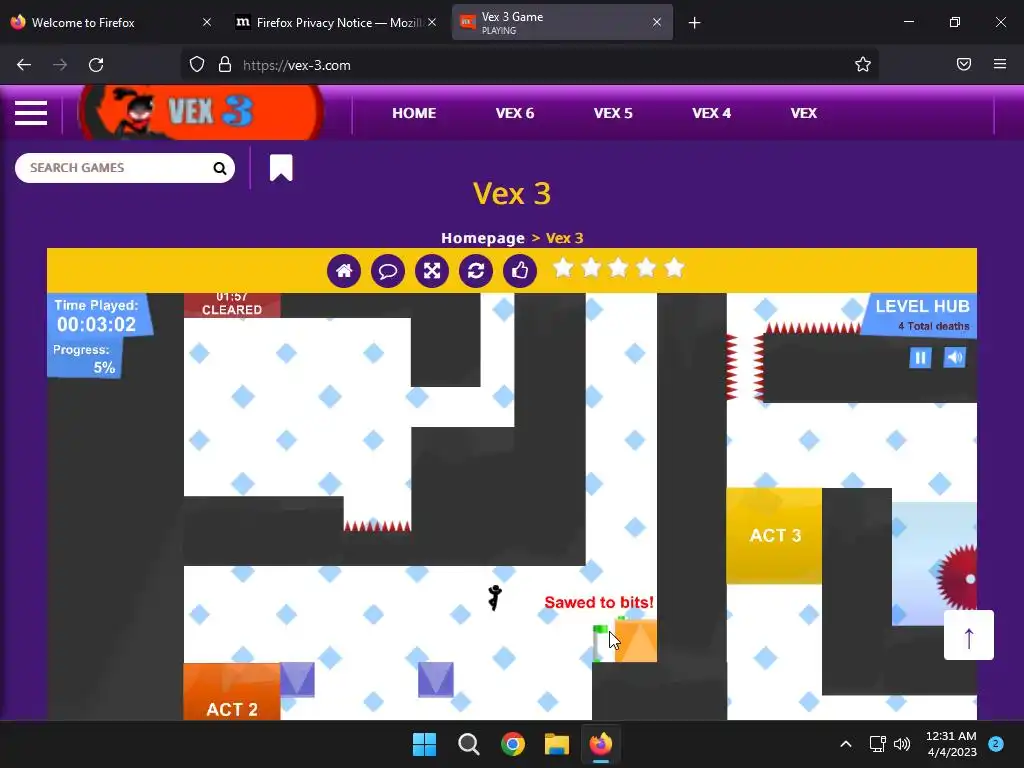Pause the game

920,357
